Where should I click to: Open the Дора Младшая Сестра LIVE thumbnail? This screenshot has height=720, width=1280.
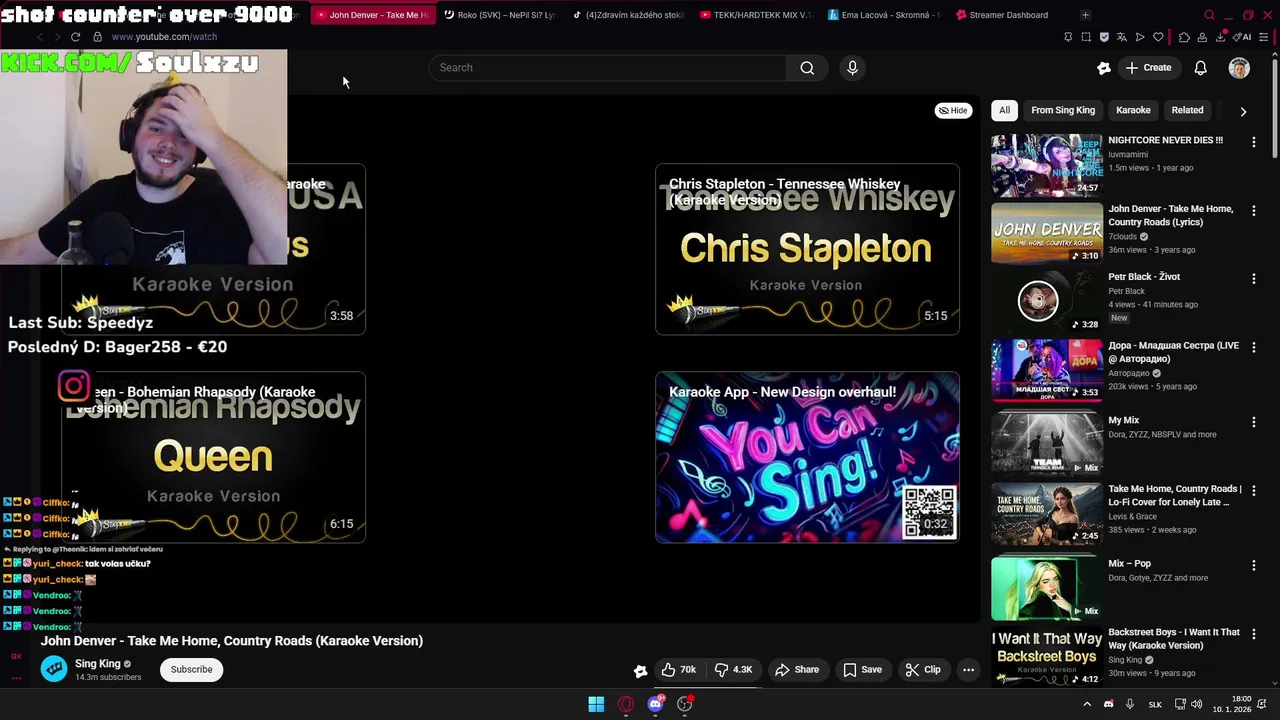click(x=1047, y=369)
